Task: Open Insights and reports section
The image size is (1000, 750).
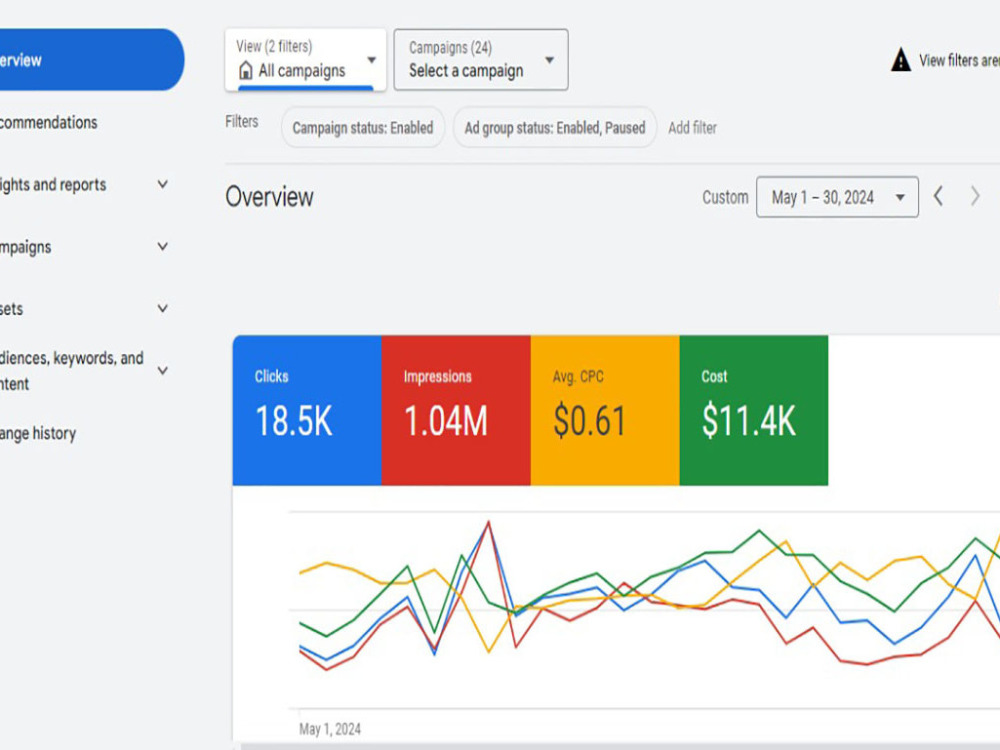Action: tap(53, 185)
